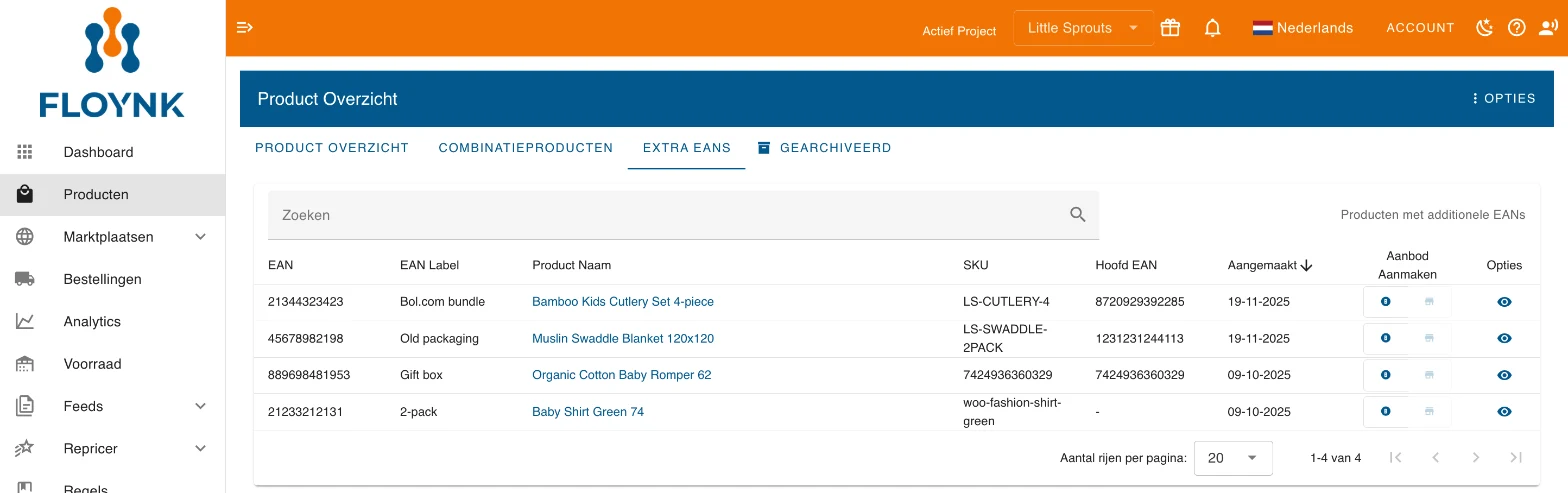This screenshot has width=1568, height=493.
Task: Open the Baby Shirt Green 74 link
Action: [588, 411]
